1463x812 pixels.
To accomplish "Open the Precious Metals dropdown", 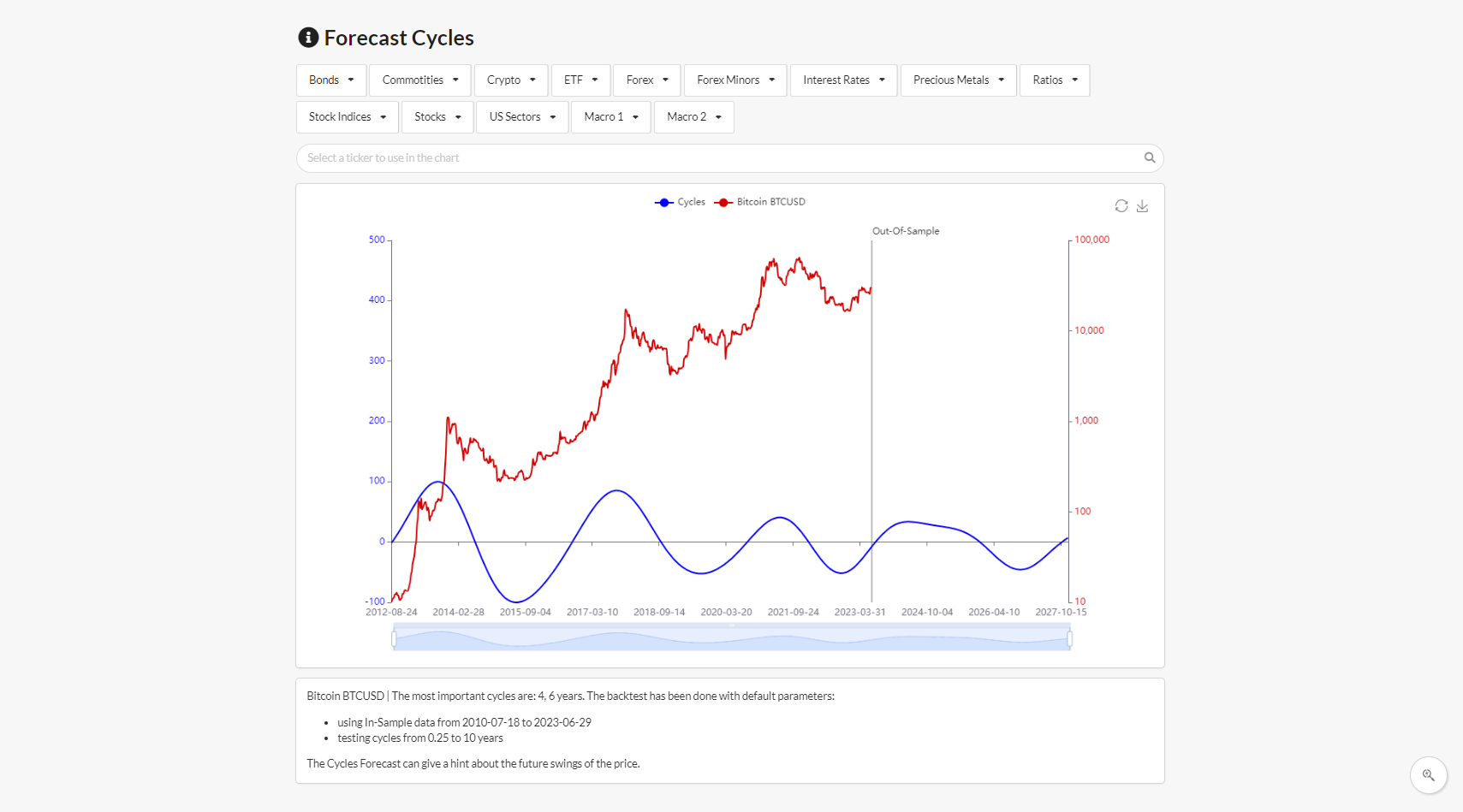I will (x=958, y=80).
